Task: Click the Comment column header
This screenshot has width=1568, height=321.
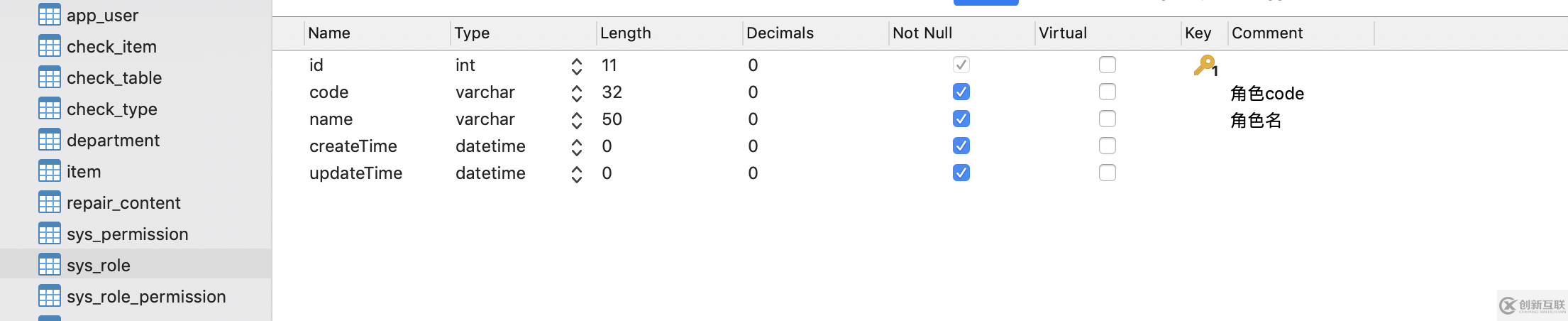Action: [x=1267, y=33]
